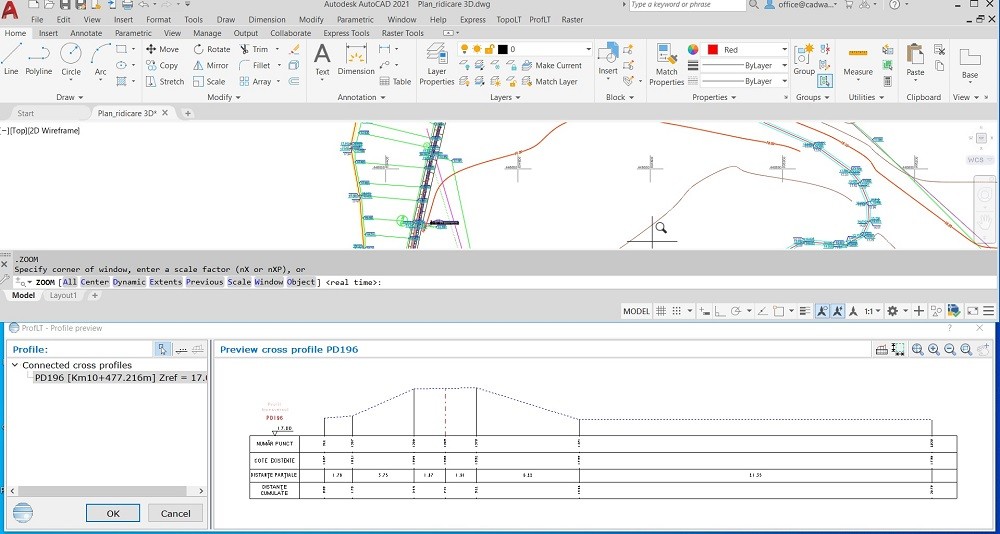The width and height of the screenshot is (1000, 534).
Task: Switch to the Express Tools ribbon tab
Action: [x=346, y=33]
